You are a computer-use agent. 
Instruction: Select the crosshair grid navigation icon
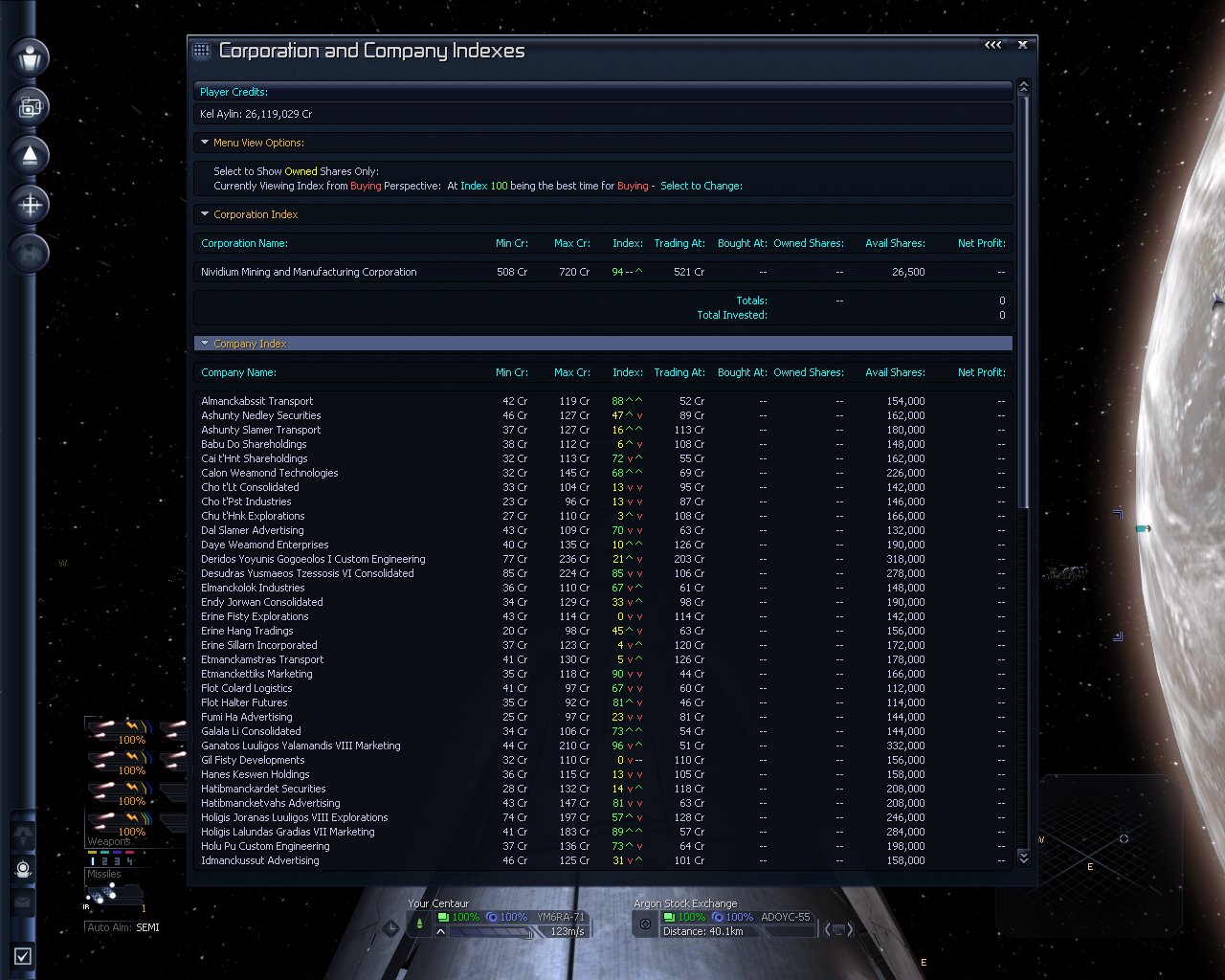pos(31,204)
